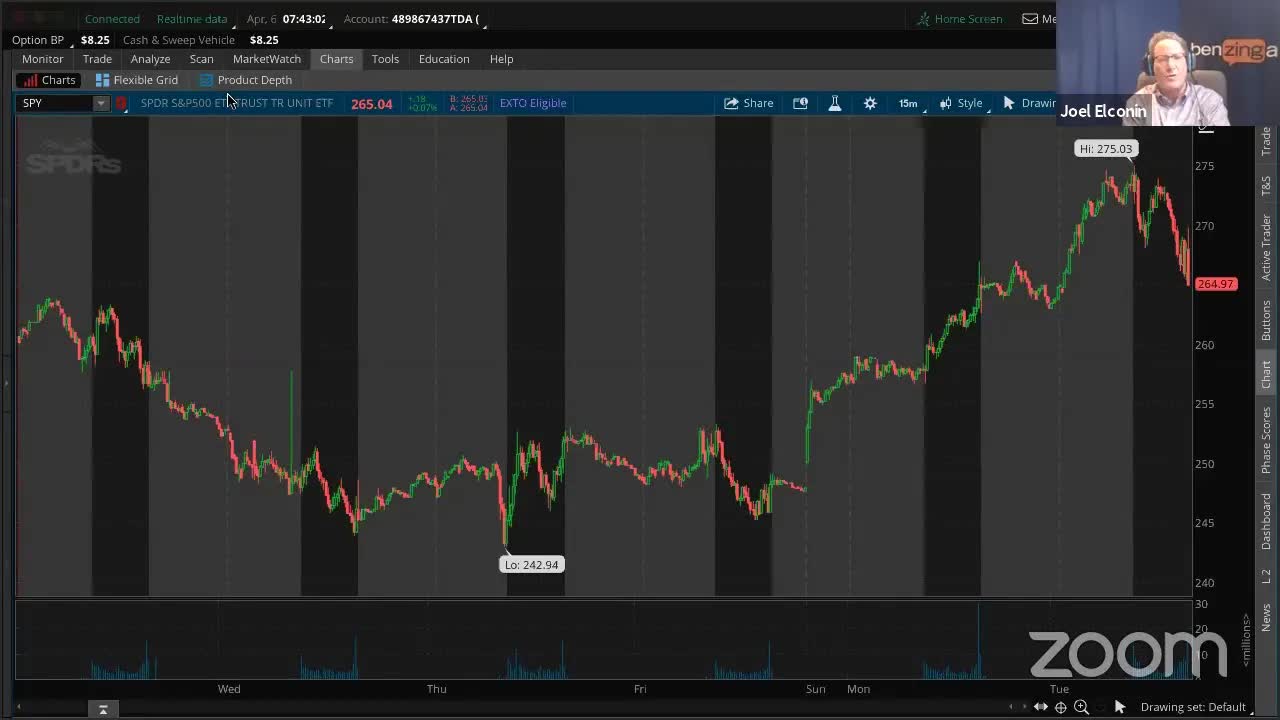The image size is (1280, 720).
Task: Open the Analyze tab
Action: [150, 59]
